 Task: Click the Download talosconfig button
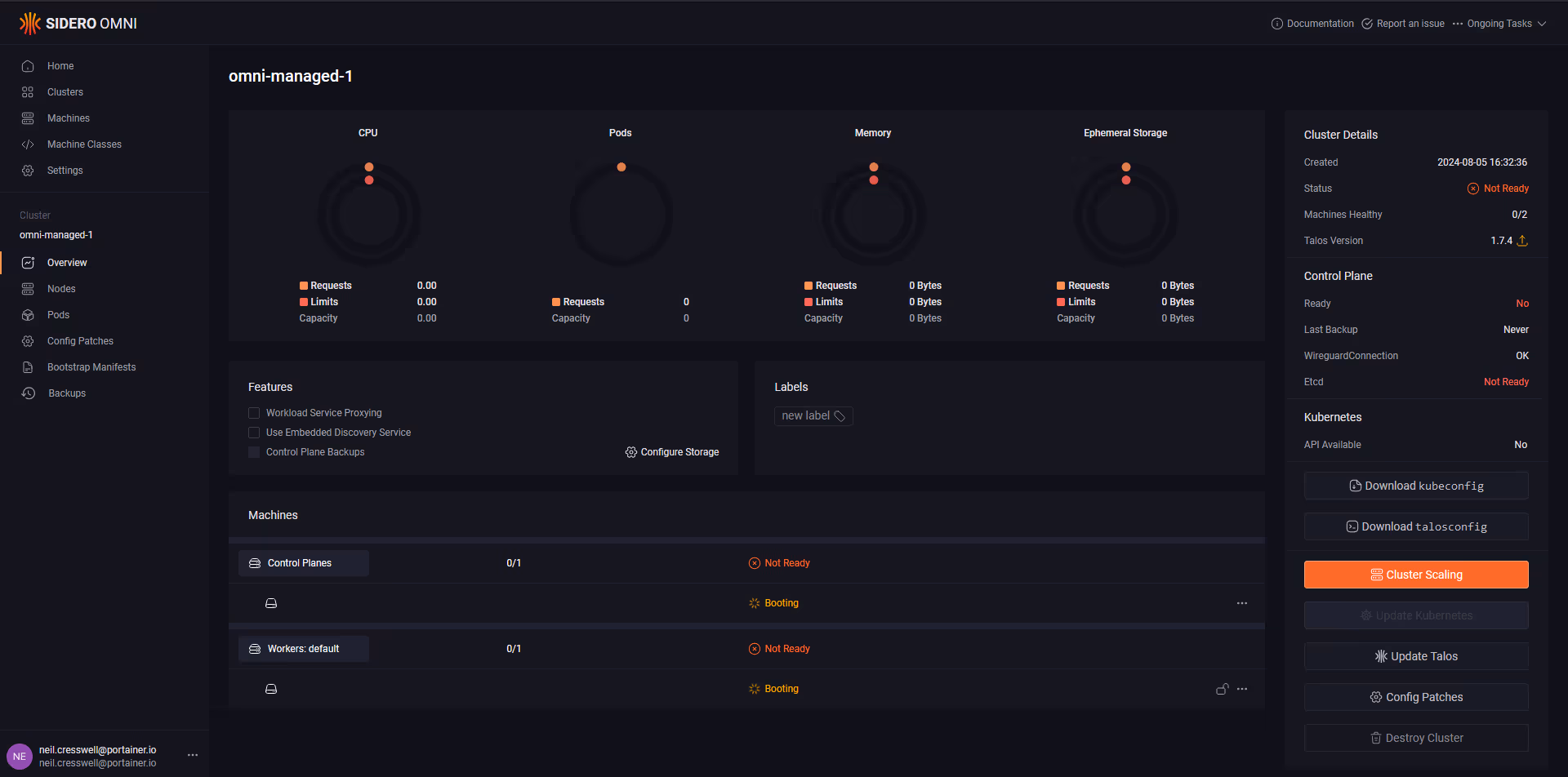pyautogui.click(x=1416, y=526)
